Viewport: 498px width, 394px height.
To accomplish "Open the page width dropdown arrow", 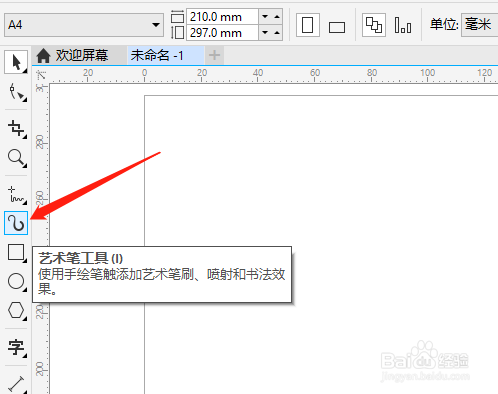I will click(265, 16).
